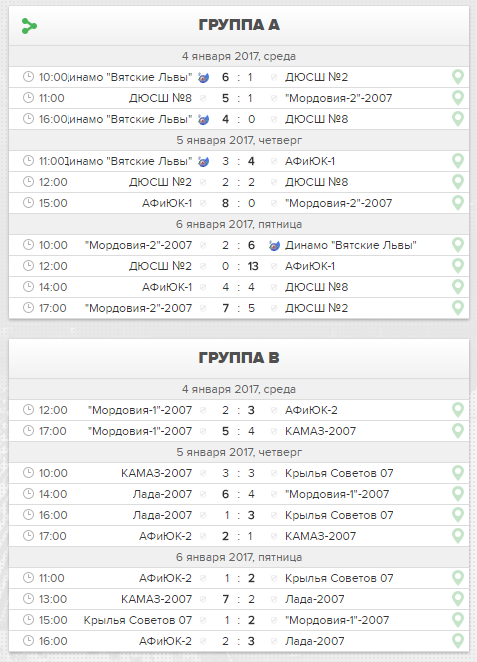Open location pin for 10:00 Динамо vs ДЮСШ №2
Screen dimensions: 477x662
pyautogui.click(x=458, y=77)
